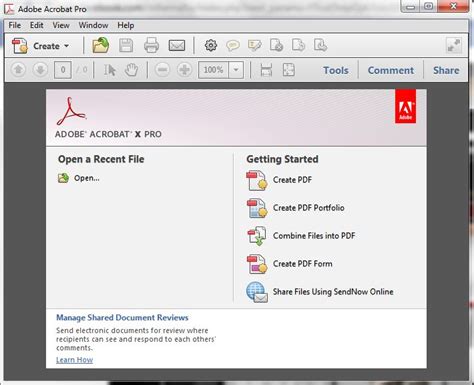
Task: Add a sticky note comment icon
Action: tap(233, 45)
